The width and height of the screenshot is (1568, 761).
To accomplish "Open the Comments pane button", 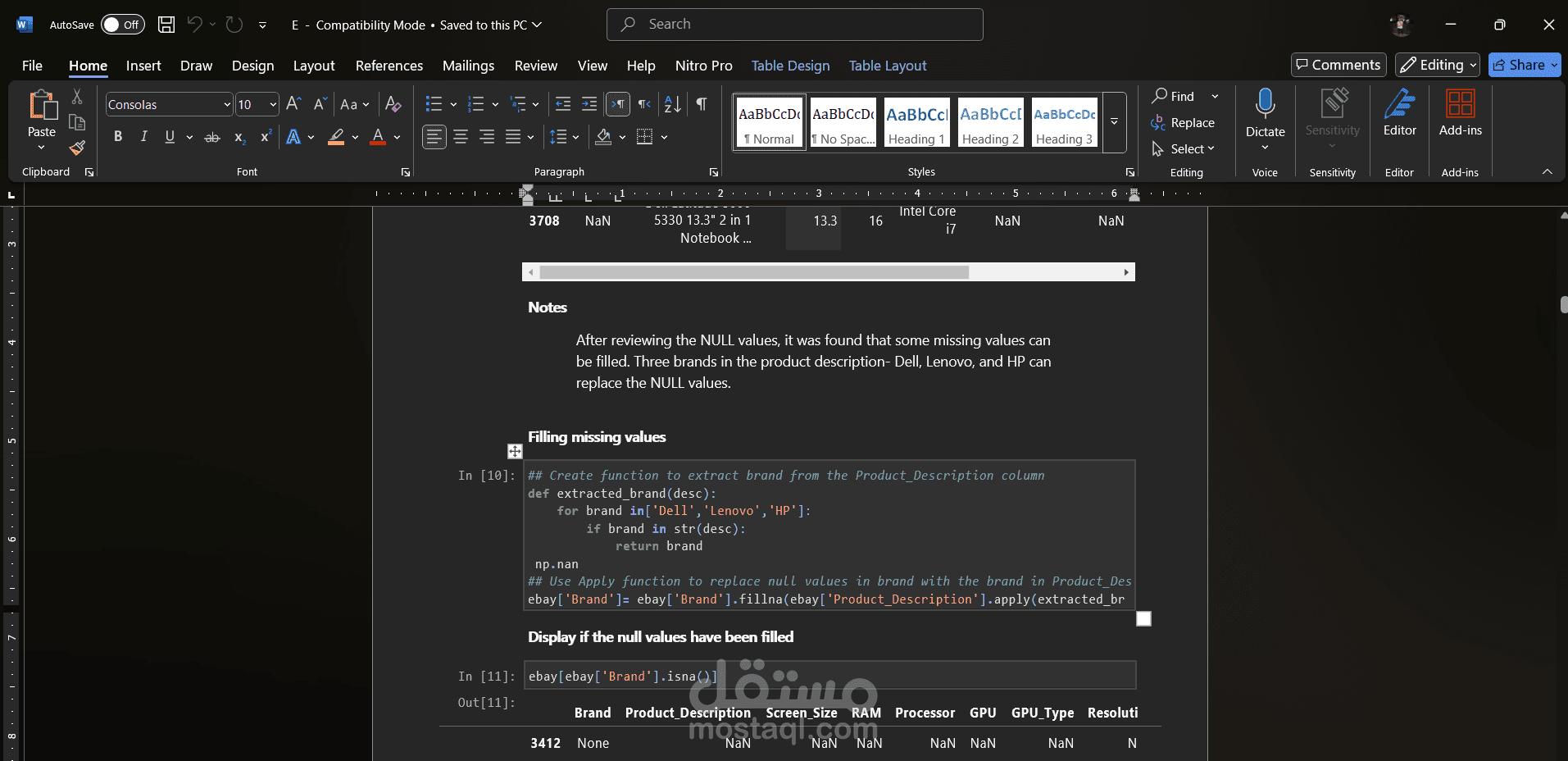I will click(x=1338, y=65).
